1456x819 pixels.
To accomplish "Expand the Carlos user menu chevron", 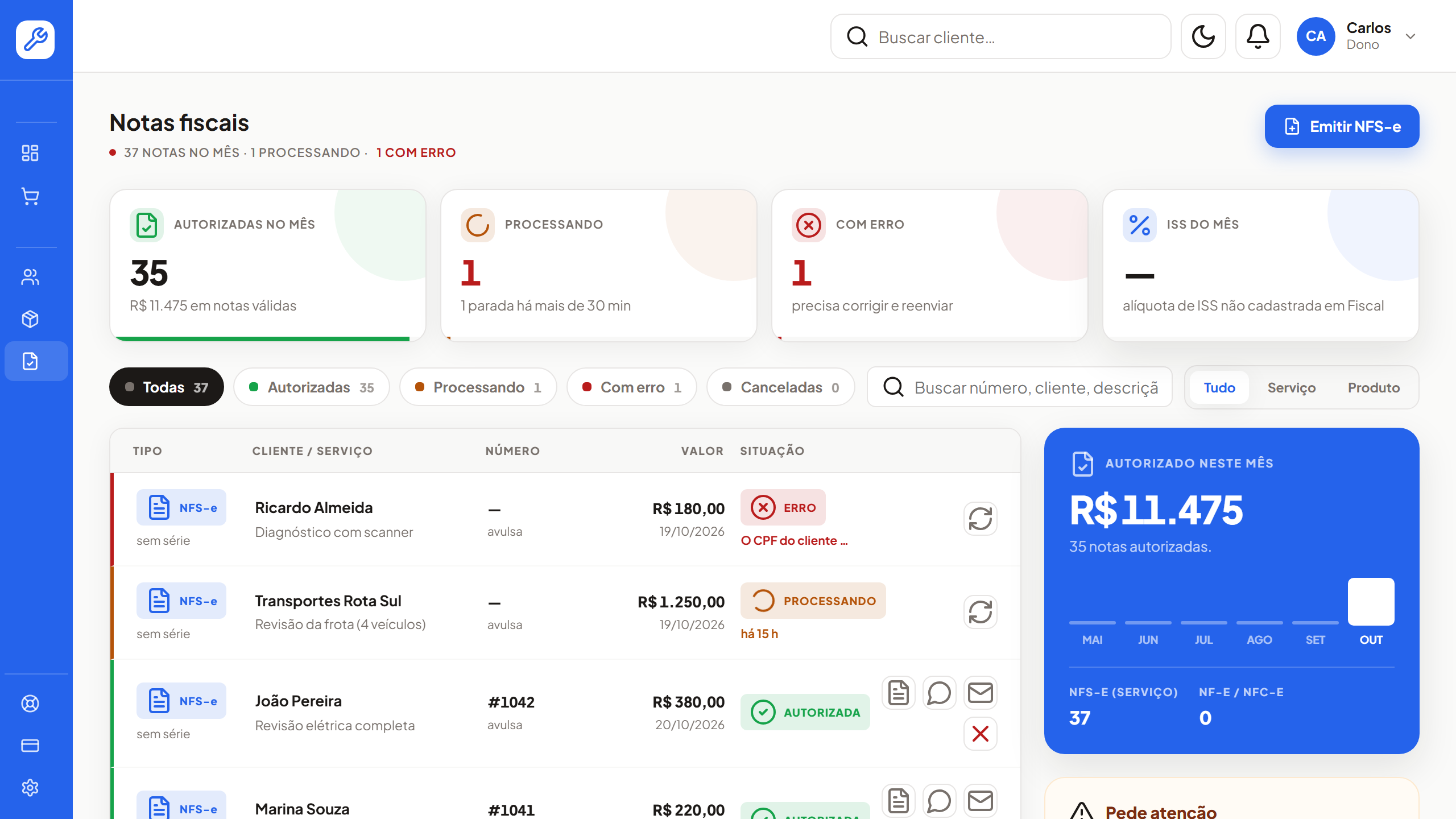I will click(1410, 36).
